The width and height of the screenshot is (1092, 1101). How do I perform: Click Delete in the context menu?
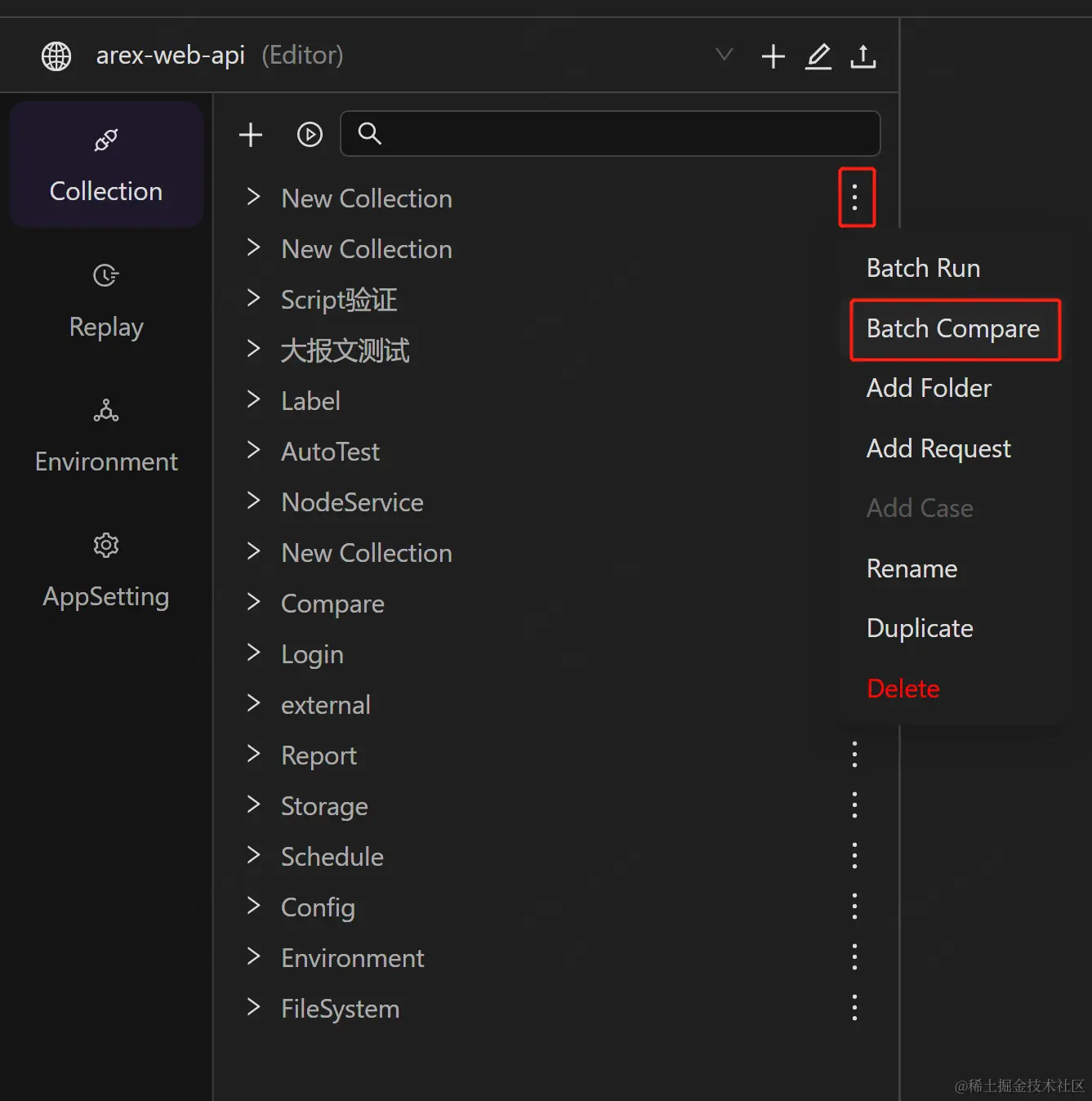pyautogui.click(x=903, y=689)
